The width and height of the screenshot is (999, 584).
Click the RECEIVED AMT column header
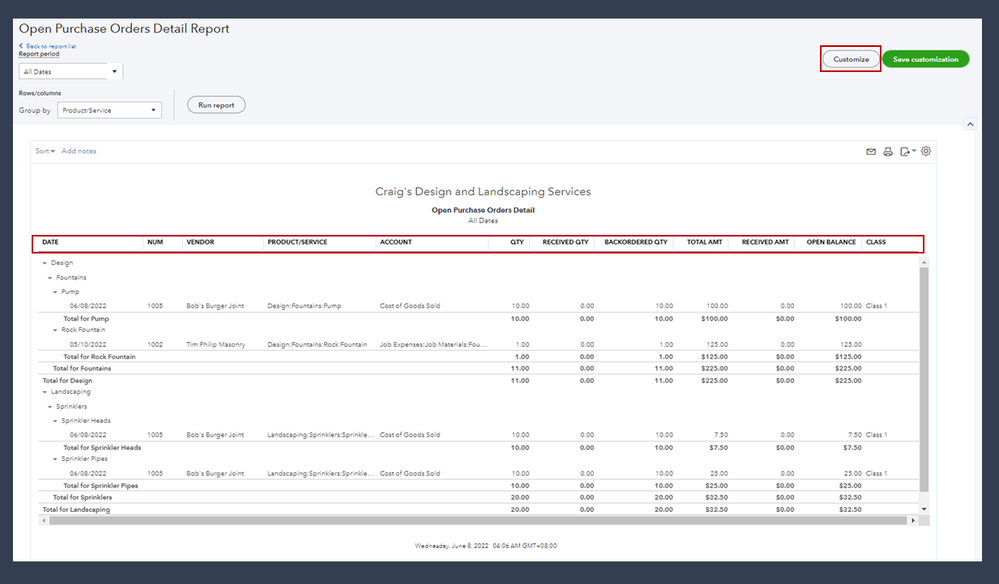click(x=765, y=242)
